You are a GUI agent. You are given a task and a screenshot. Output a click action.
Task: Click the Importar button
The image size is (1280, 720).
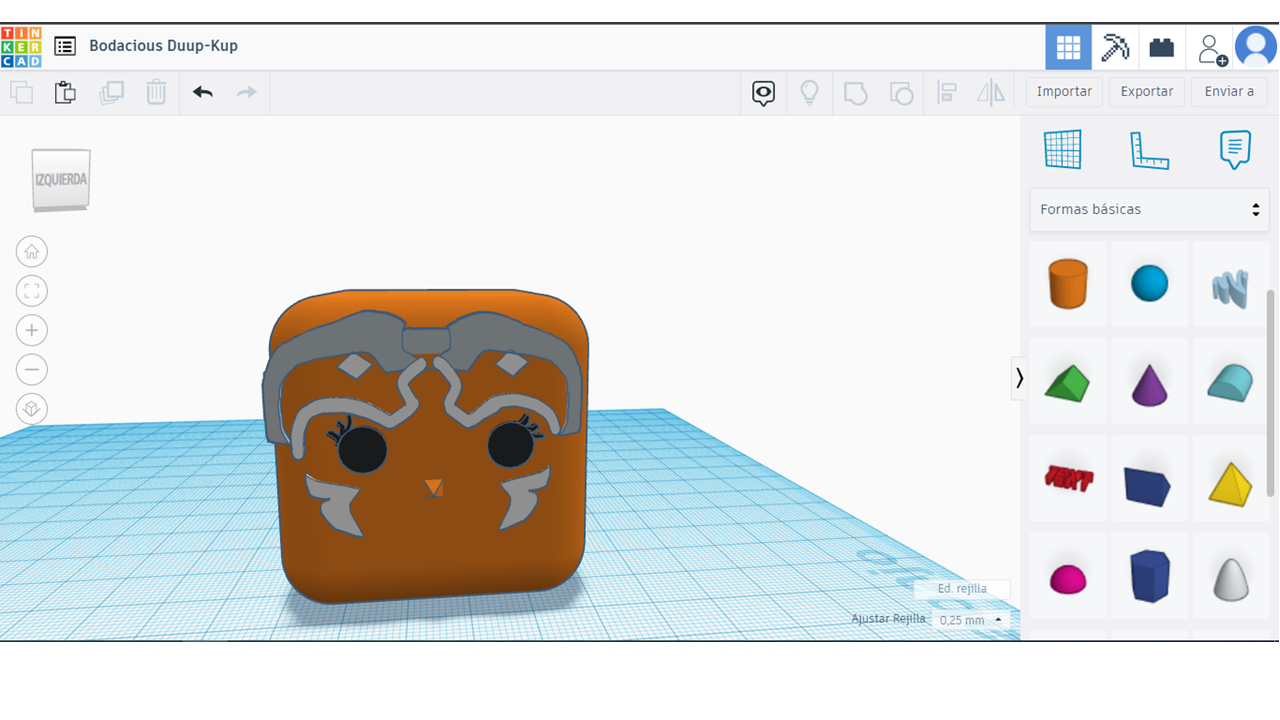pos(1064,92)
